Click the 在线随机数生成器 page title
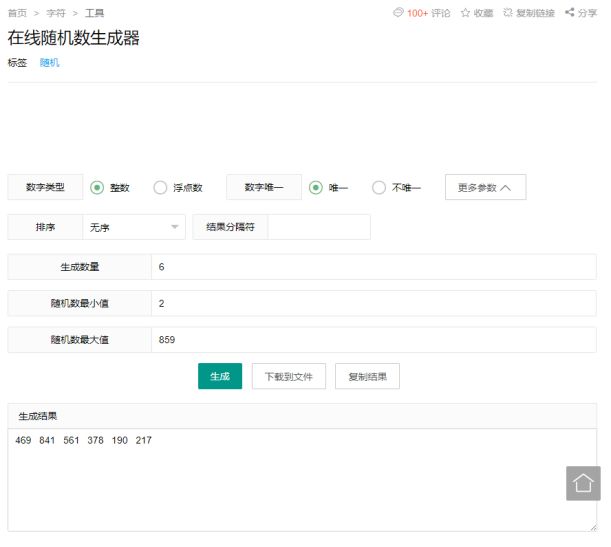Image resolution: width=611 pixels, height=547 pixels. point(74,38)
